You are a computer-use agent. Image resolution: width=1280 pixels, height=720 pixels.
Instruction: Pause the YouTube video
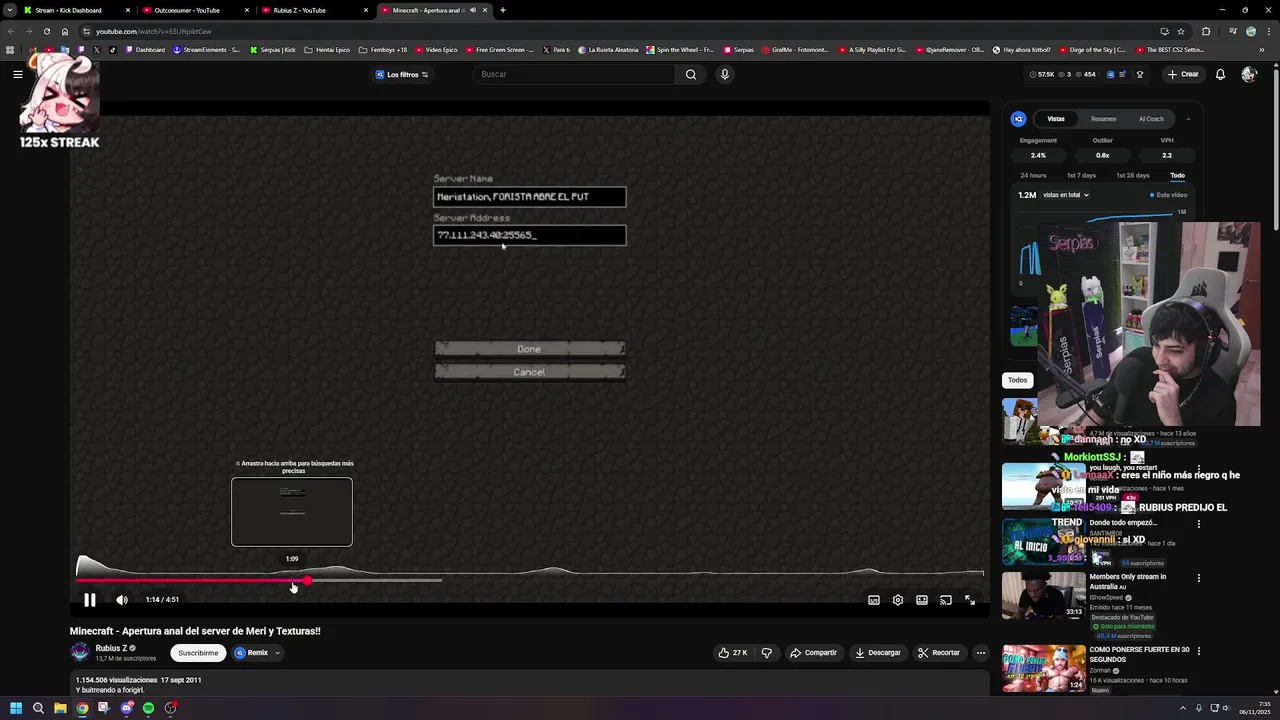coord(89,600)
